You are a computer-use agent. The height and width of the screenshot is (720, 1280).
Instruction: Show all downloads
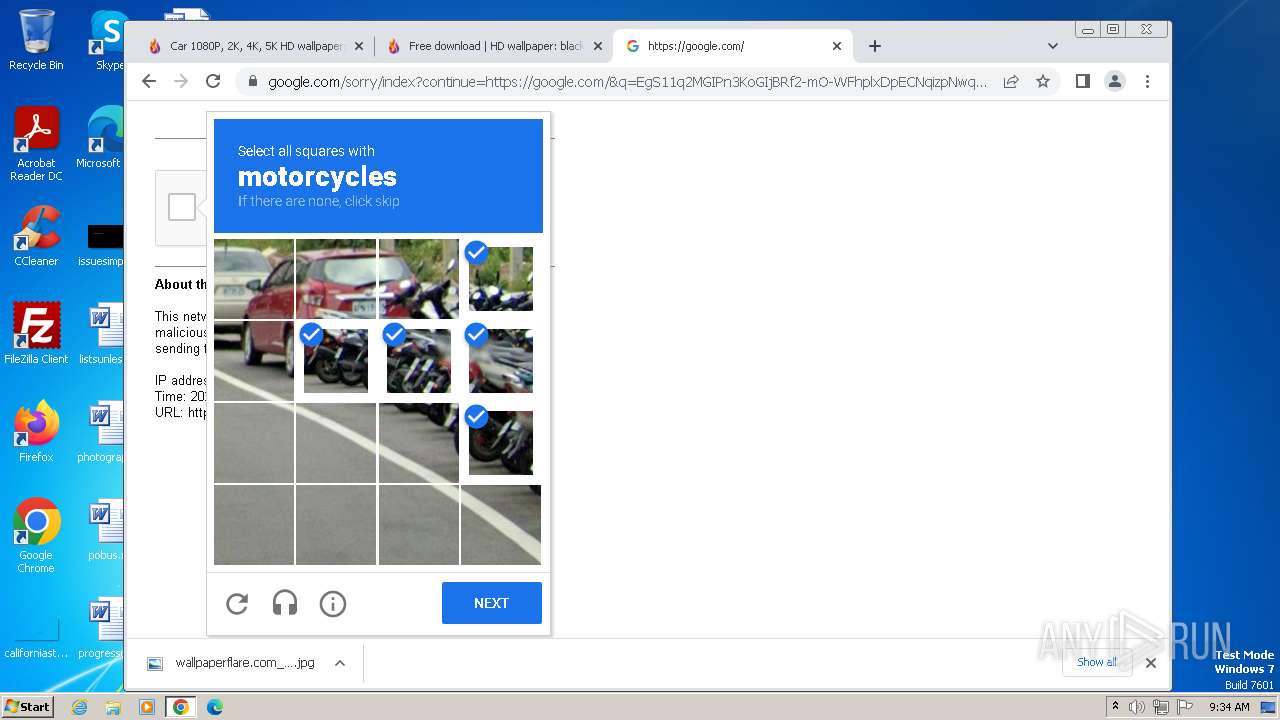coord(1097,662)
